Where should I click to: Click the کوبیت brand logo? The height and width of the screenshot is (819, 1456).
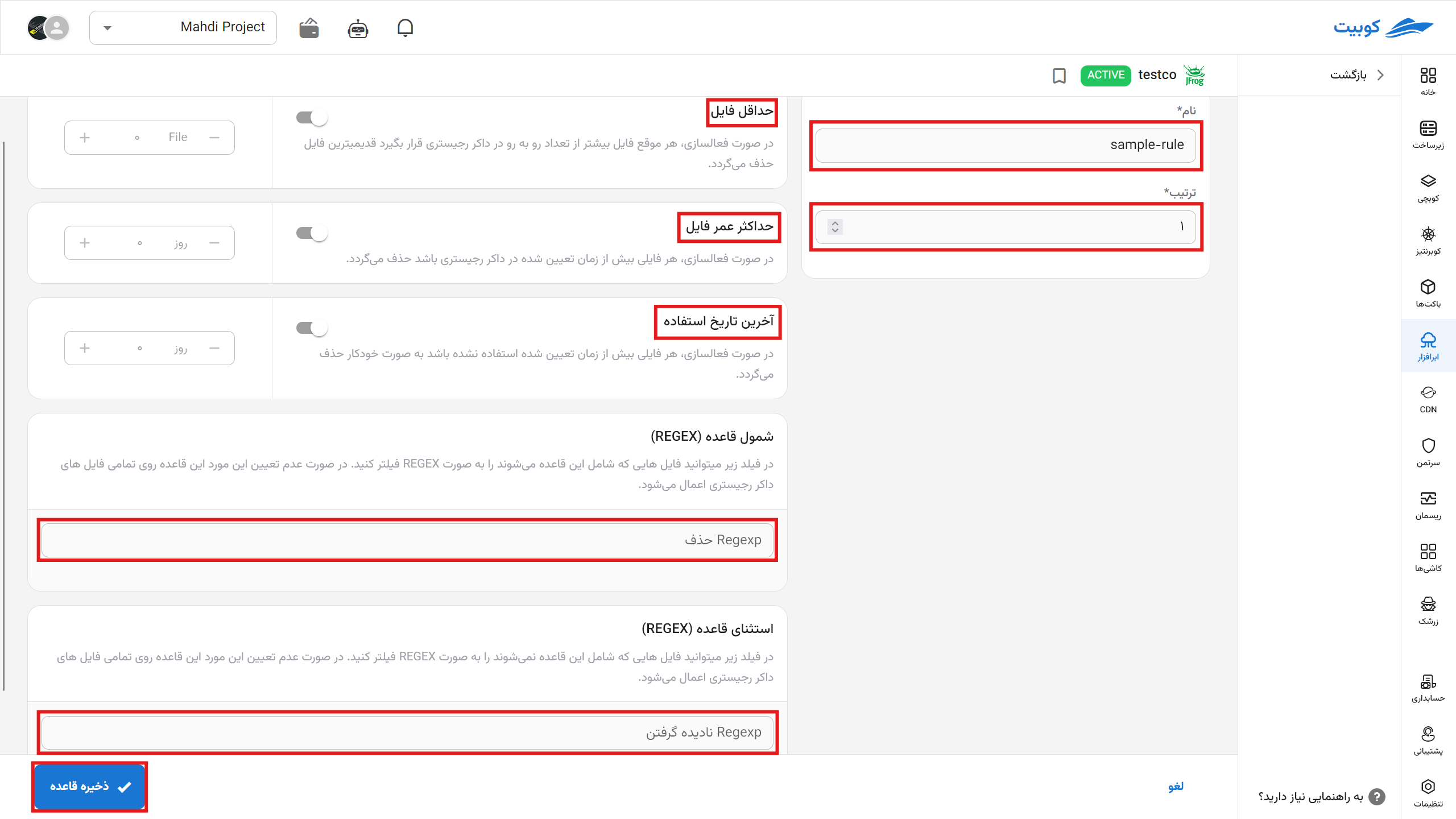pos(1383,27)
